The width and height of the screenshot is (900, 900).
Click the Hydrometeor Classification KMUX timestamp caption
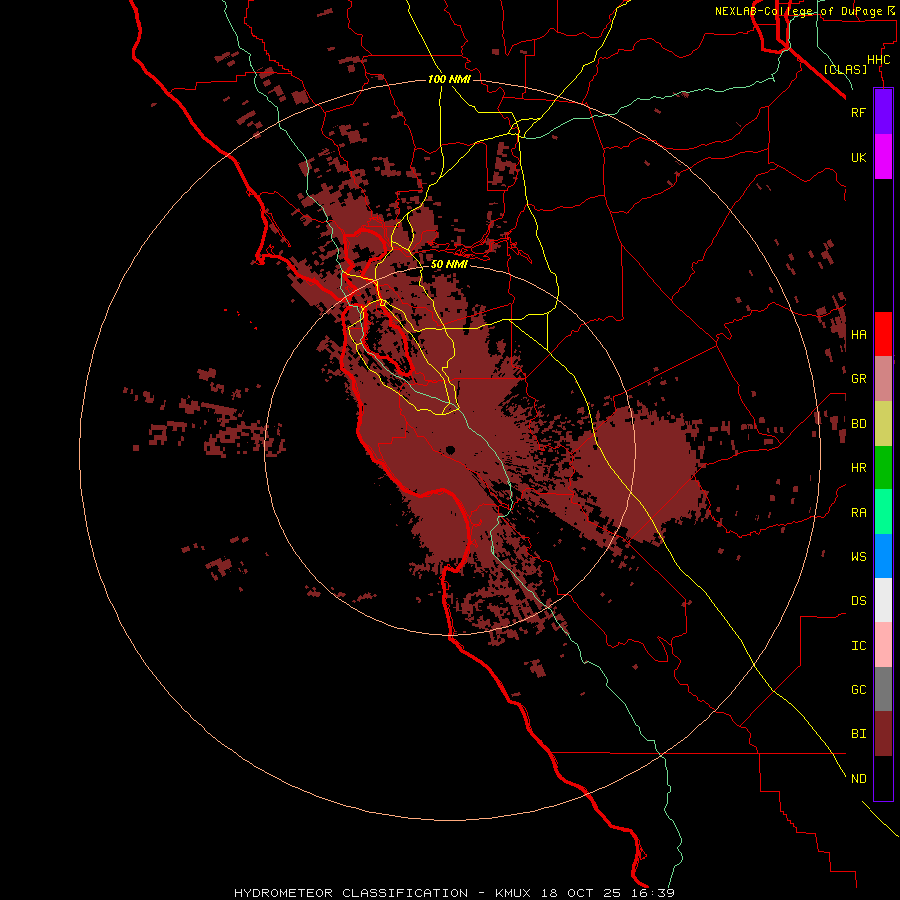[x=454, y=893]
